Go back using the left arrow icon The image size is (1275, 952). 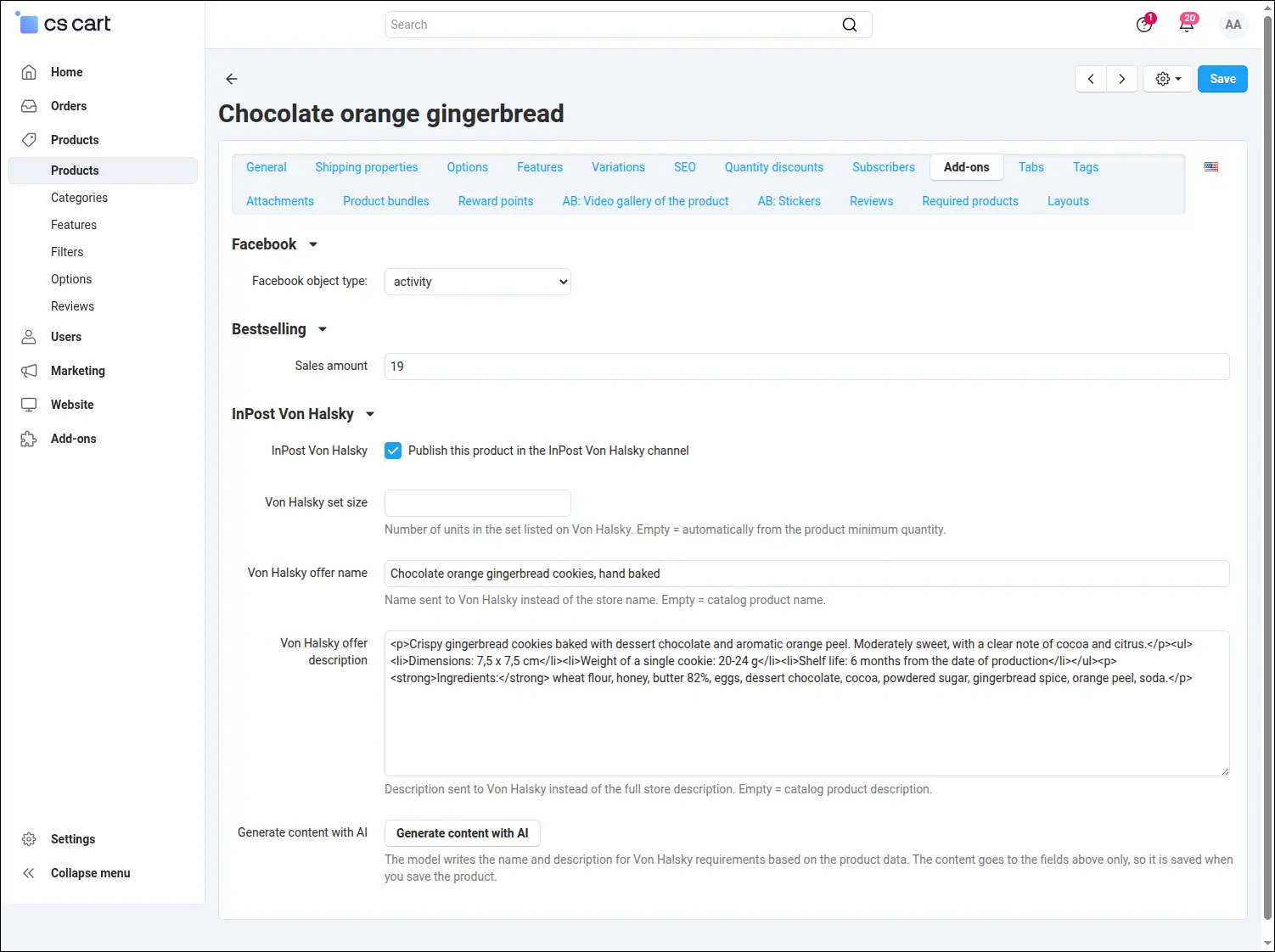tap(232, 79)
